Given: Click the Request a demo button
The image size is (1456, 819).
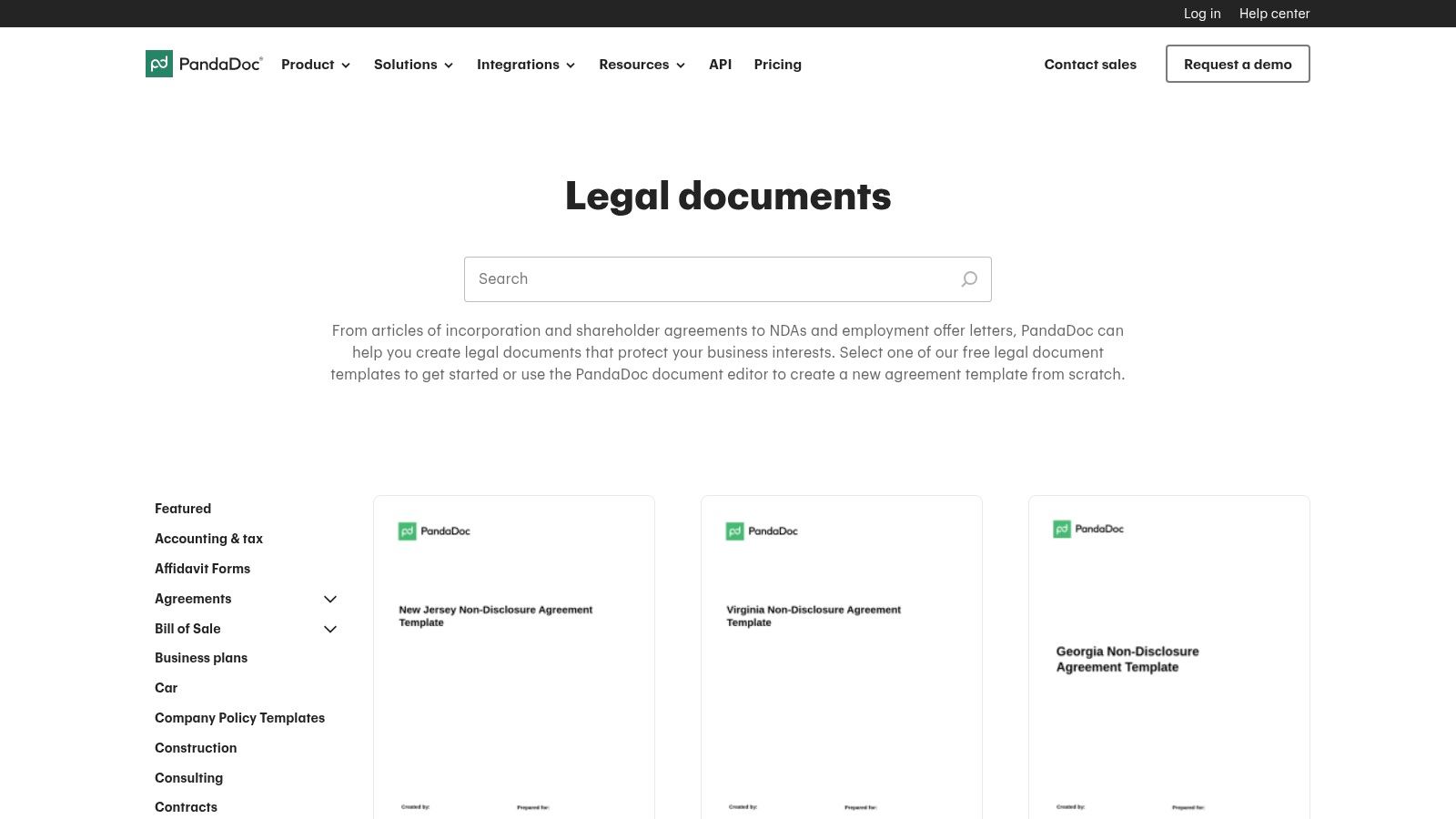Looking at the screenshot, I should [1238, 64].
